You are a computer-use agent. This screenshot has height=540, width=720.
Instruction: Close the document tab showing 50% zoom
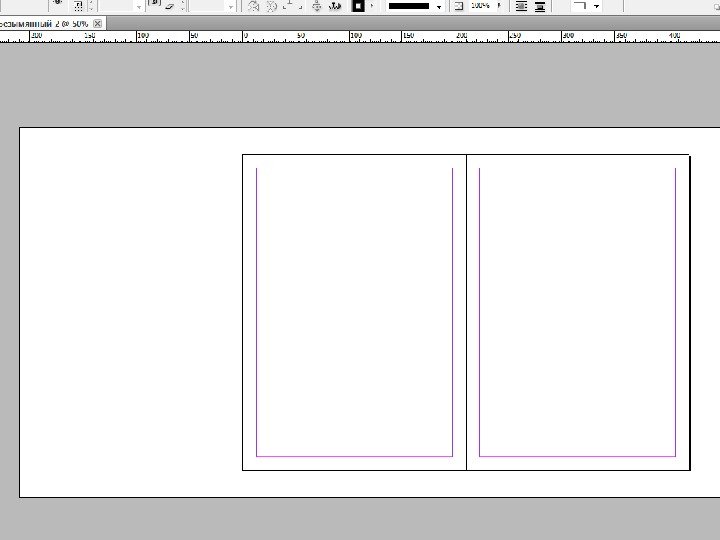[x=97, y=23]
